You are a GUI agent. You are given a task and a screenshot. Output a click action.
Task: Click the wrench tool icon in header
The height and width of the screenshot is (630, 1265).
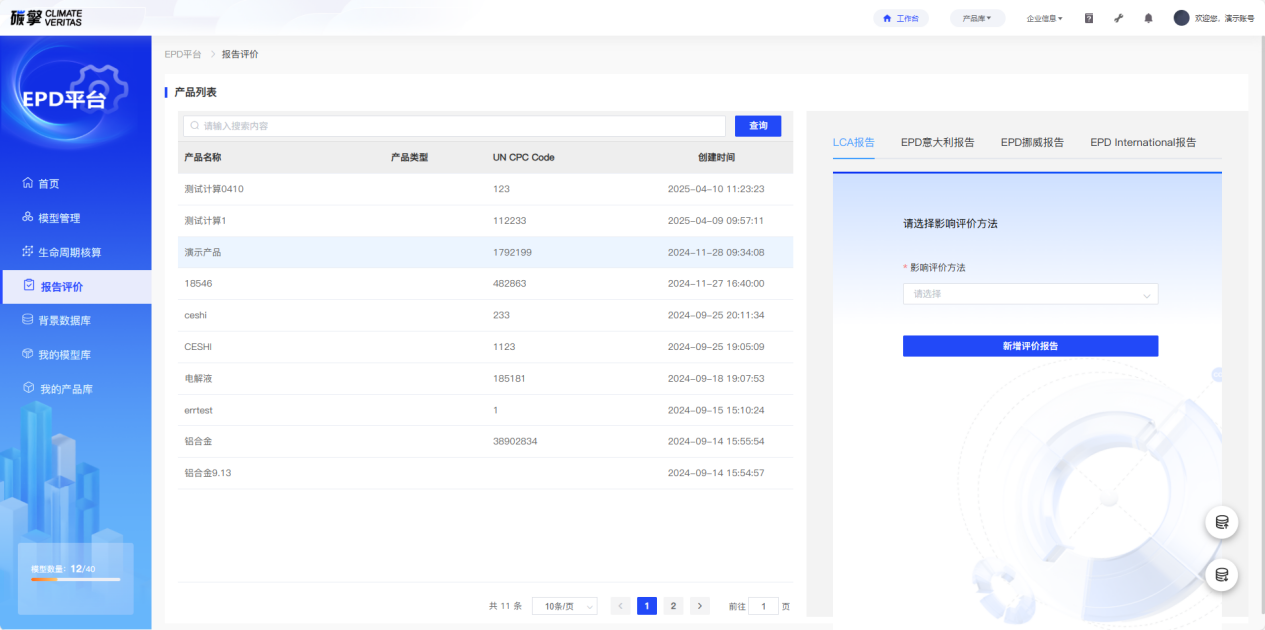click(x=1119, y=18)
